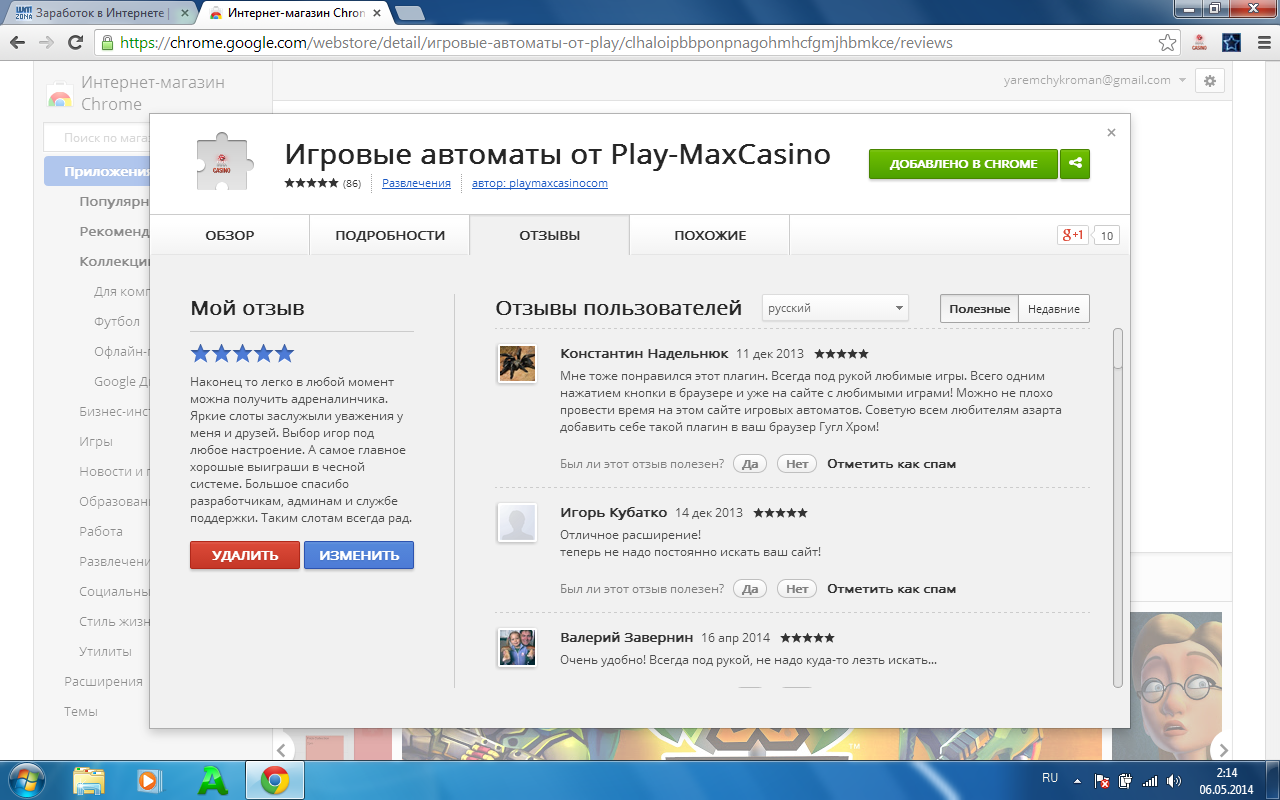Share the extension with the share icon
1280x800 pixels.
click(x=1075, y=164)
